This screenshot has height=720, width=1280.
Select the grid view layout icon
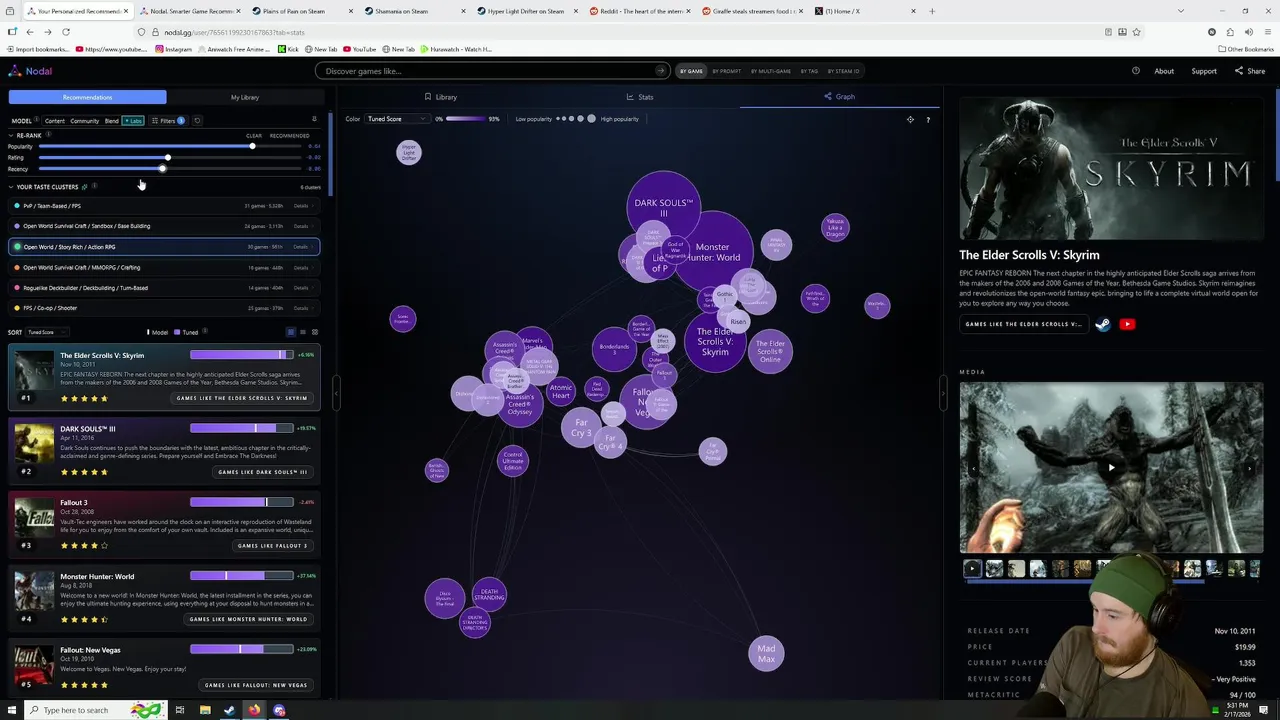pos(315,332)
